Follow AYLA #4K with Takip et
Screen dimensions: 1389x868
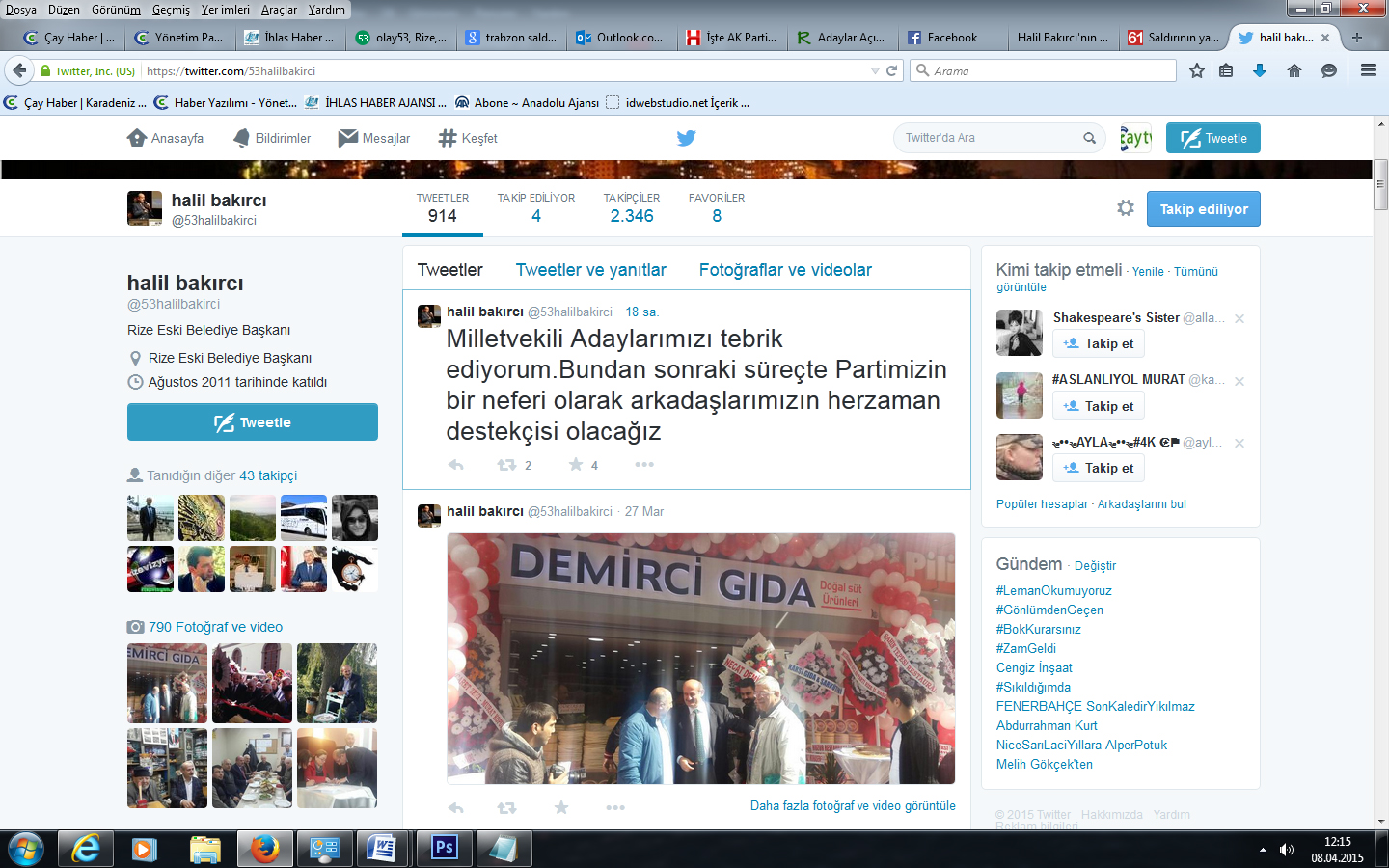click(1098, 468)
